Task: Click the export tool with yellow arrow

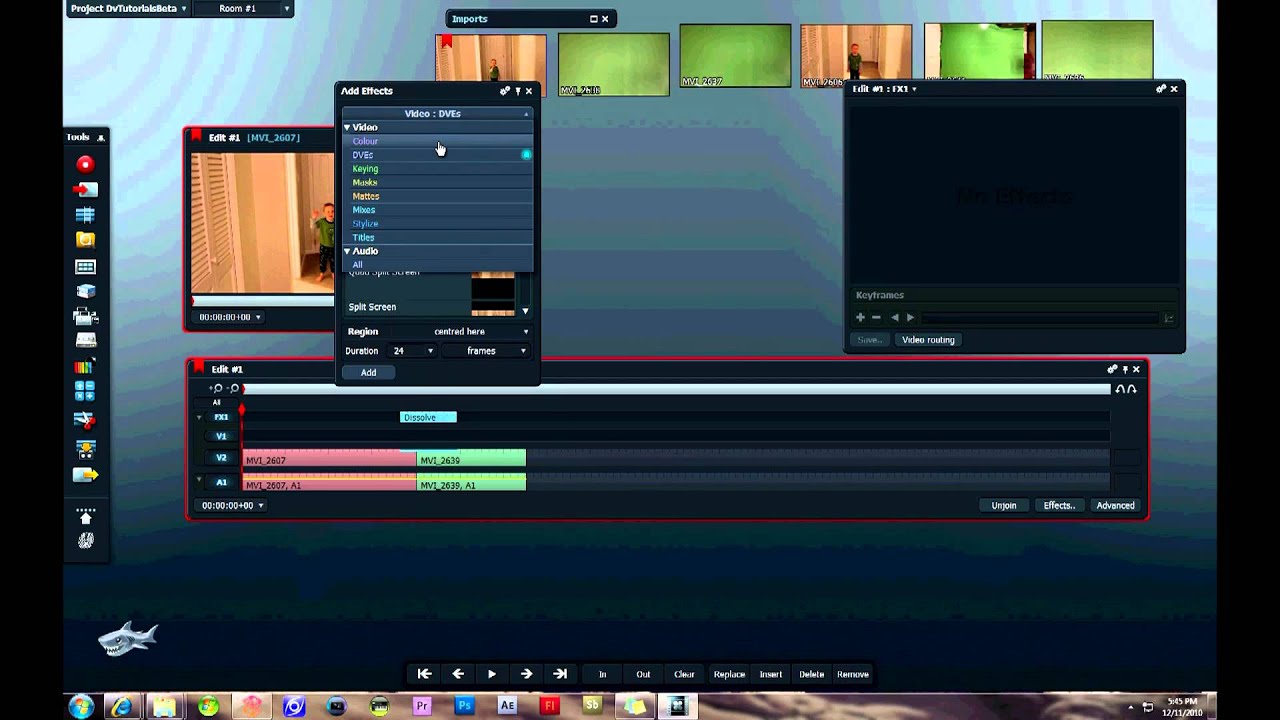Action: point(85,474)
